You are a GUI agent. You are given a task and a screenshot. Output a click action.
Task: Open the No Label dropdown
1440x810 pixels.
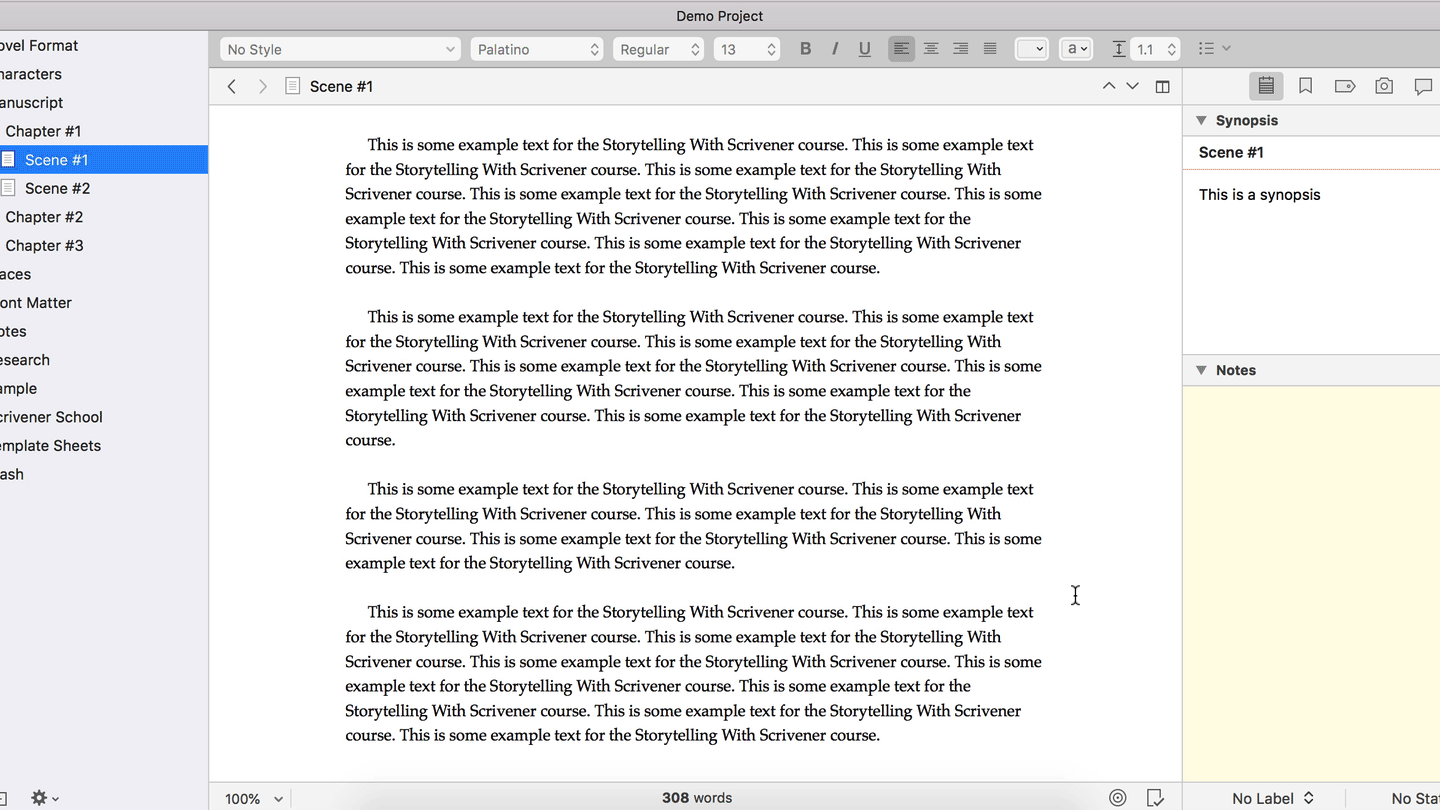click(x=1273, y=798)
